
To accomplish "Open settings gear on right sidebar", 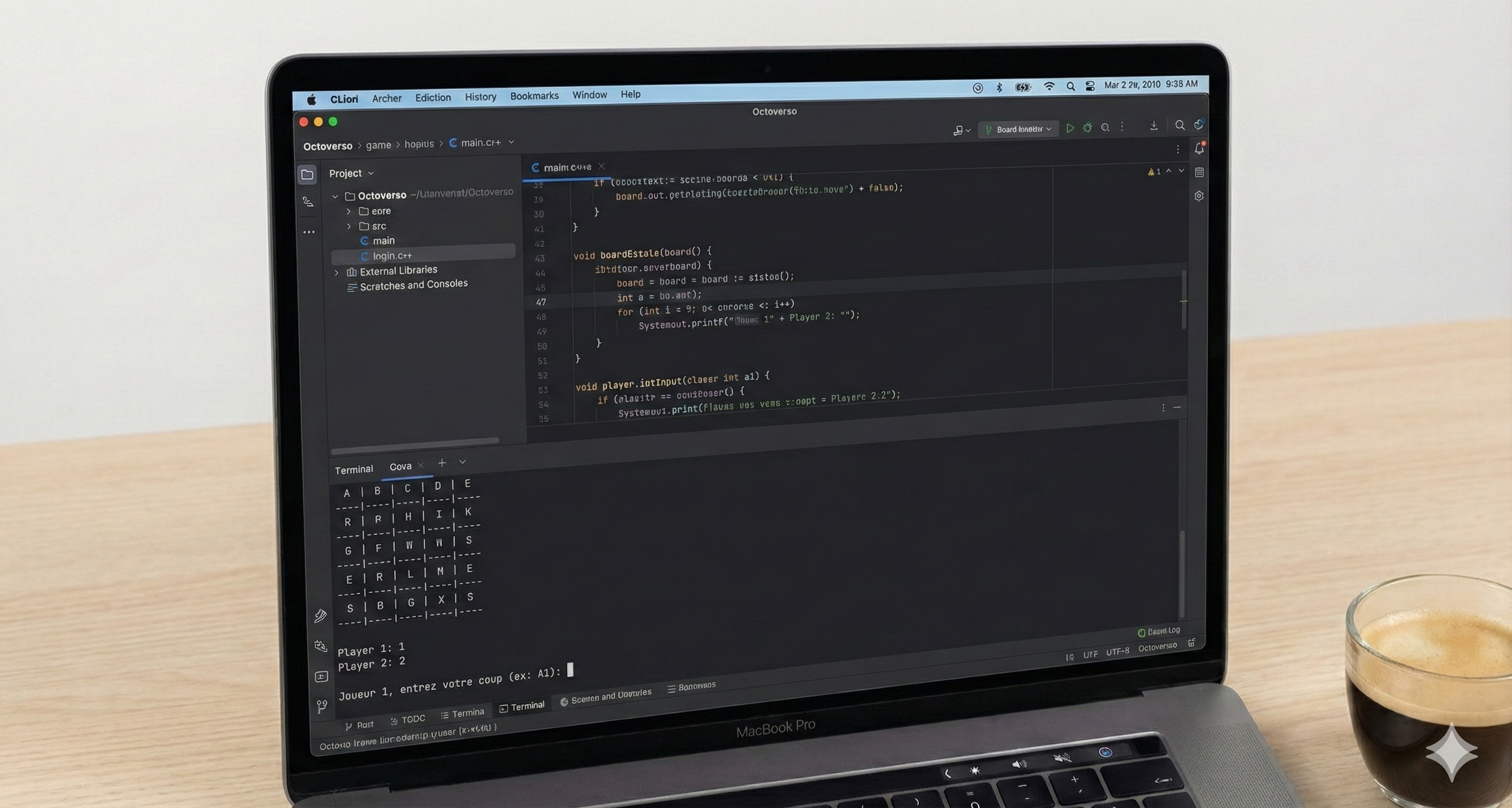I will pyautogui.click(x=1199, y=196).
